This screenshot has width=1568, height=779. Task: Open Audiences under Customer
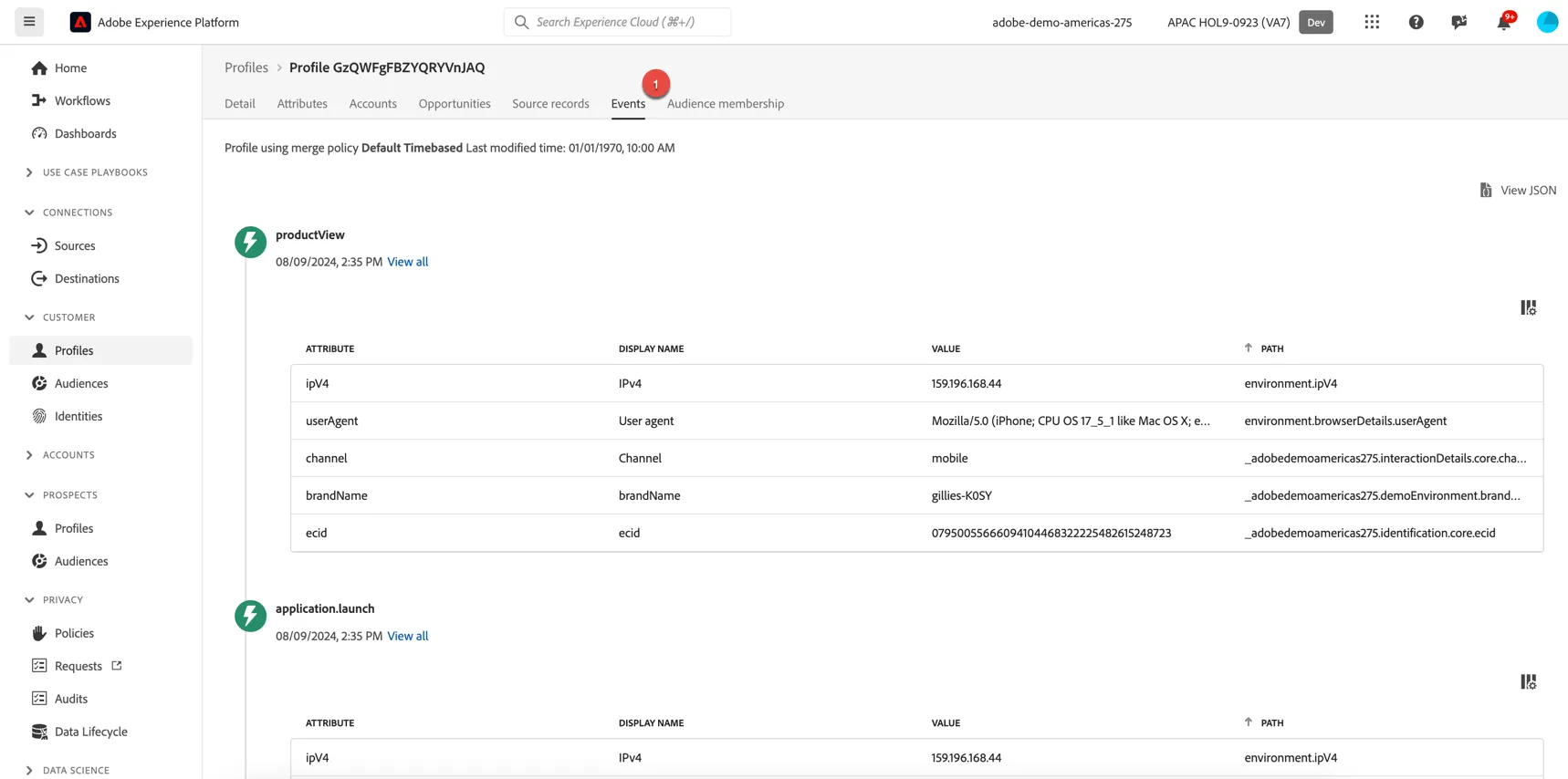tap(81, 383)
